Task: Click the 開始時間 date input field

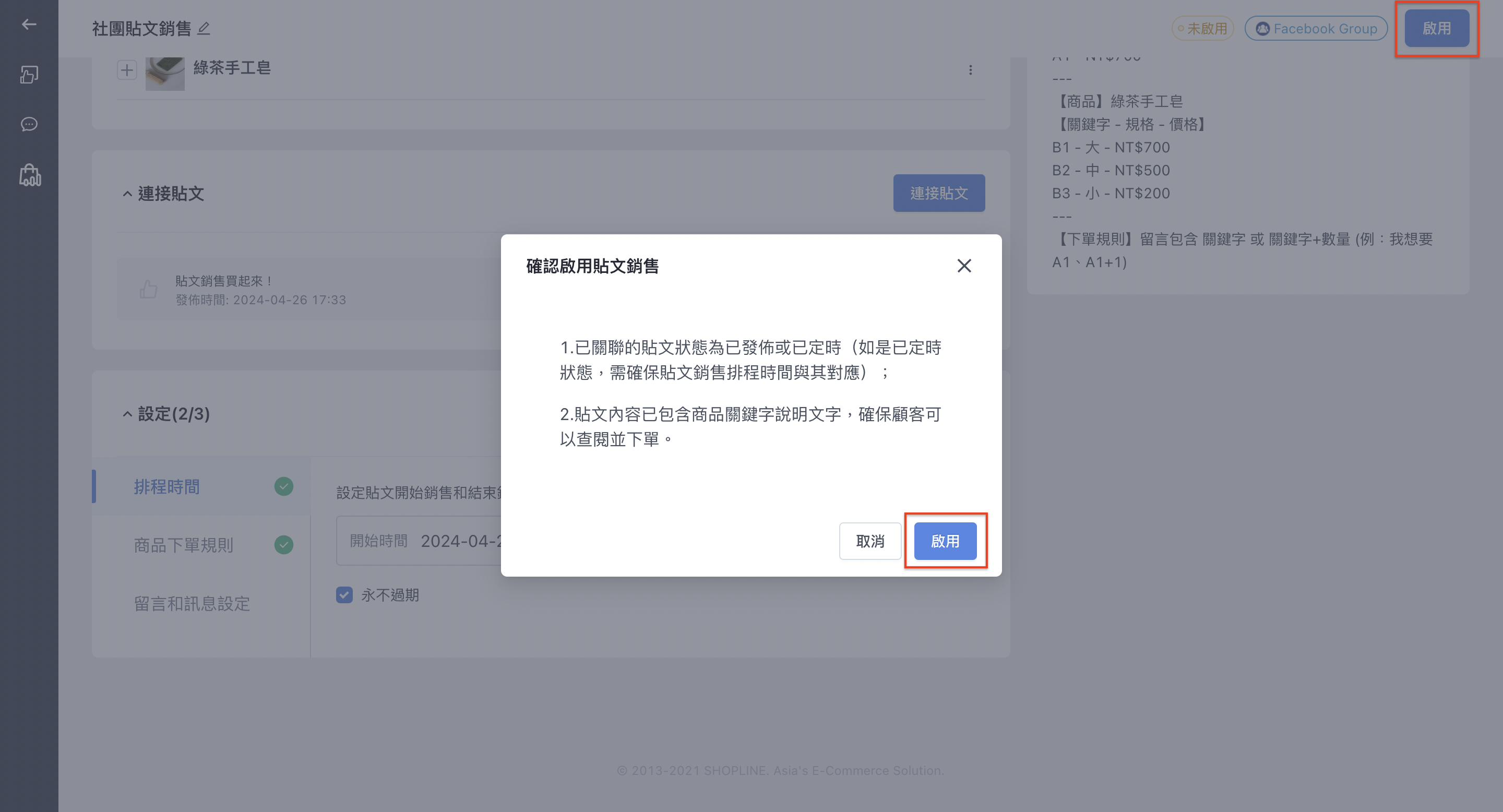Action: click(419, 541)
